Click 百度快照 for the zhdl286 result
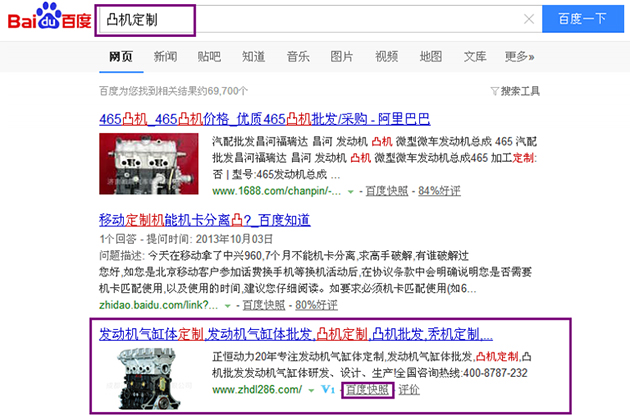 click(x=366, y=389)
